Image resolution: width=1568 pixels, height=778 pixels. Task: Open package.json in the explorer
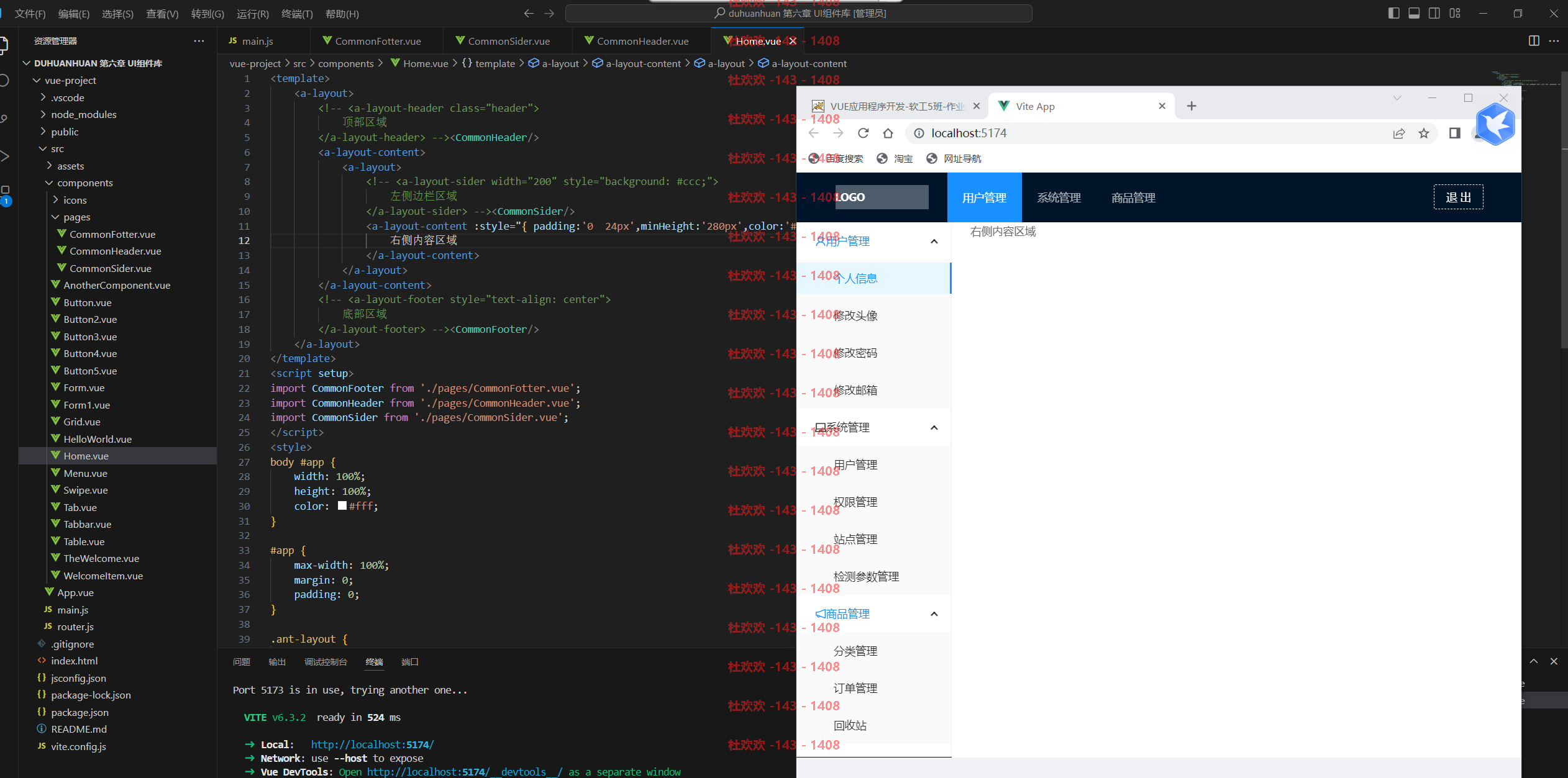(x=80, y=712)
